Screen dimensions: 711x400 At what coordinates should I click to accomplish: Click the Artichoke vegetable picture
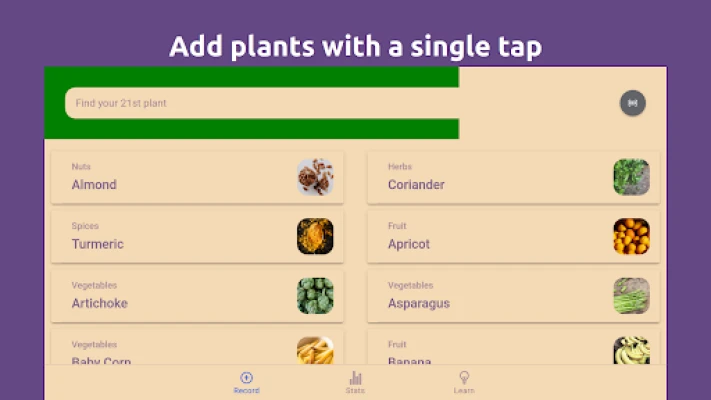click(x=315, y=295)
